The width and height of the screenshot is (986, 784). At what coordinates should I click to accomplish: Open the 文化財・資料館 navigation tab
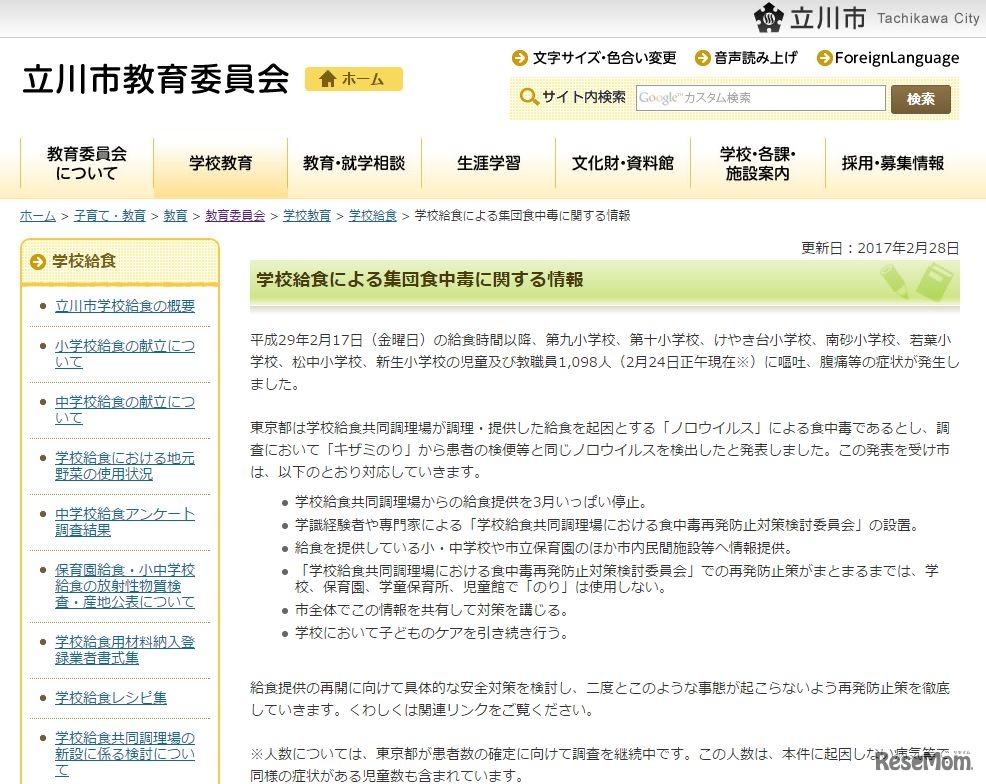pos(622,164)
